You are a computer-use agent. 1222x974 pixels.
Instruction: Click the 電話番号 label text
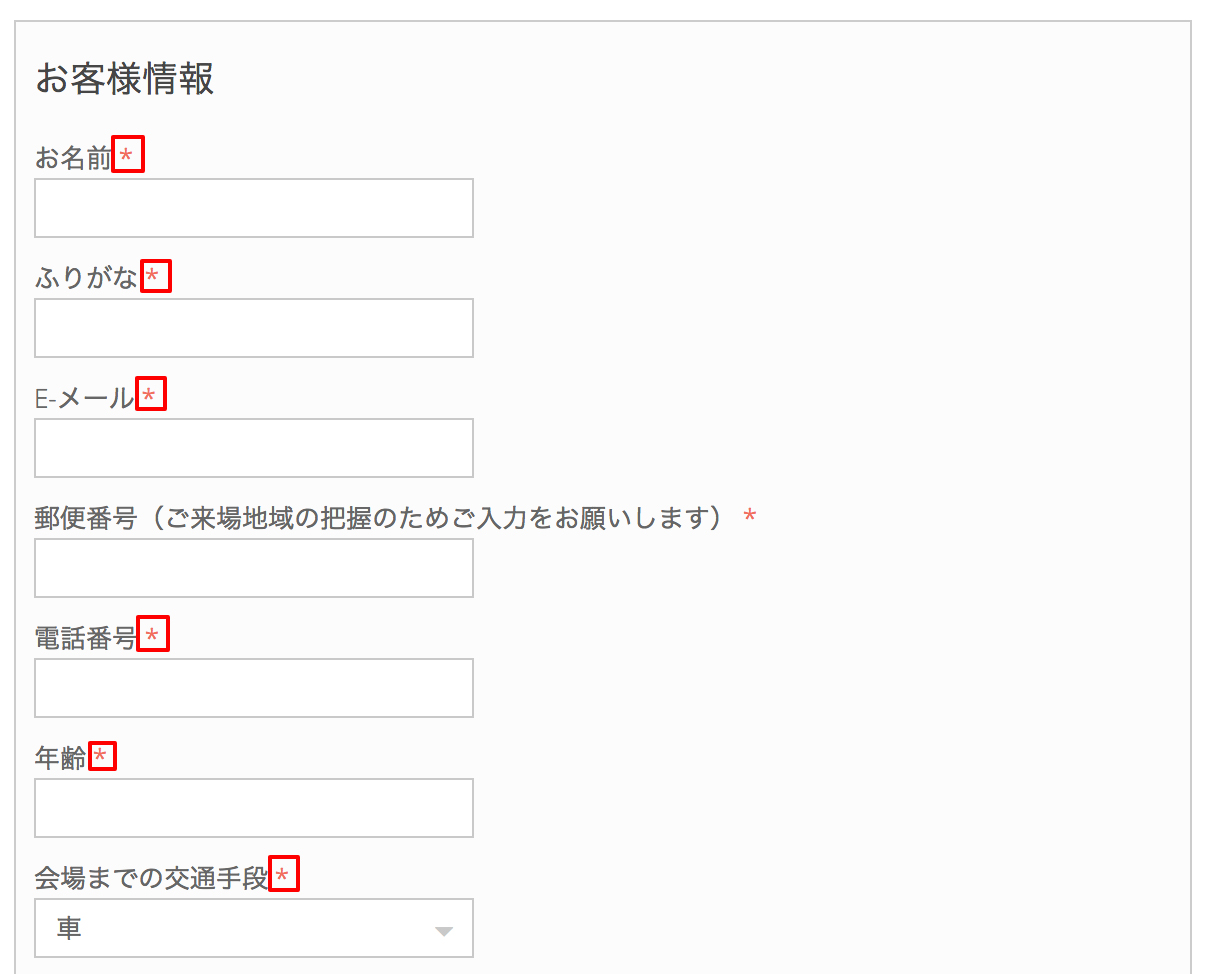click(x=86, y=638)
